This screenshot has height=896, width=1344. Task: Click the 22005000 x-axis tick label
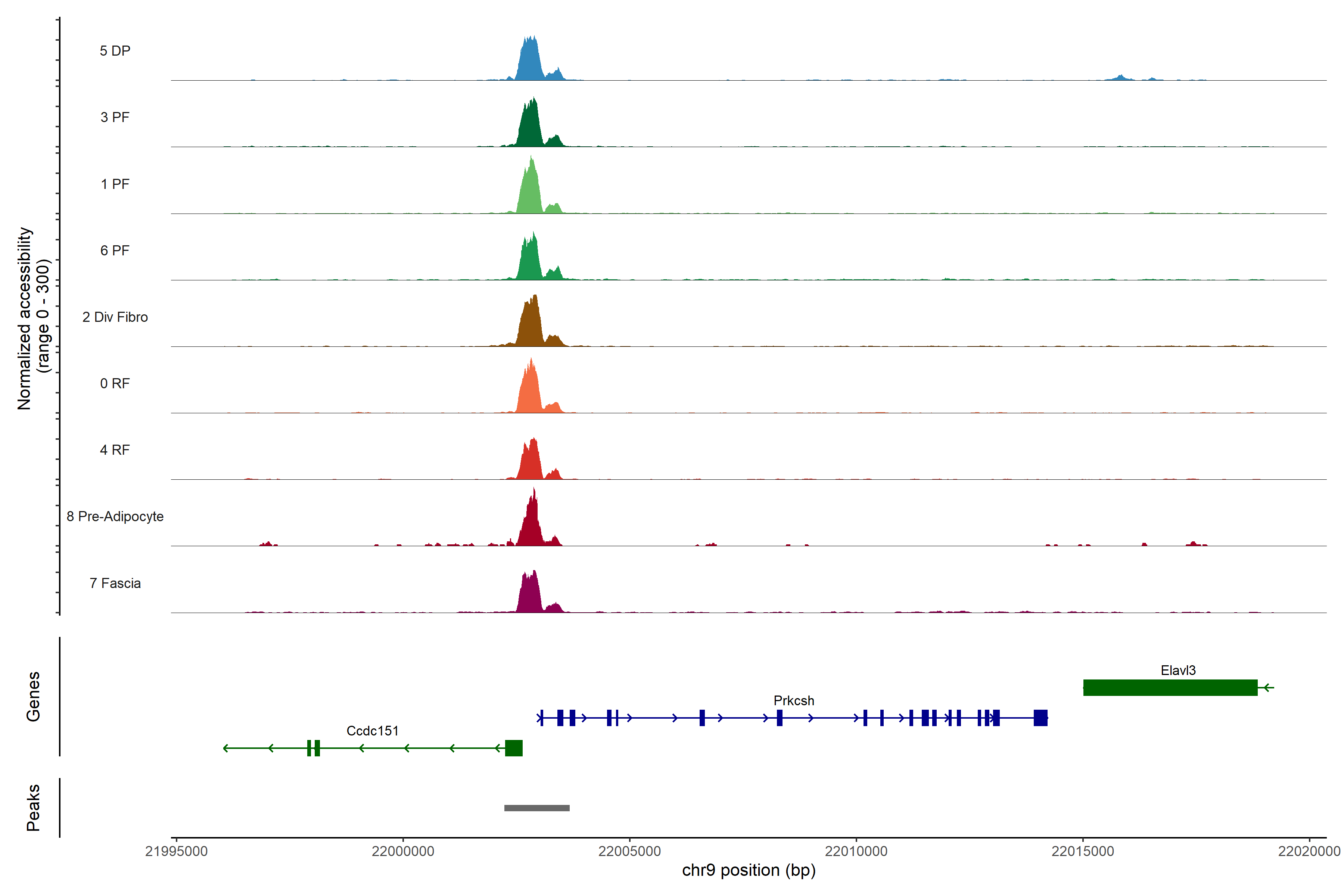tap(629, 852)
